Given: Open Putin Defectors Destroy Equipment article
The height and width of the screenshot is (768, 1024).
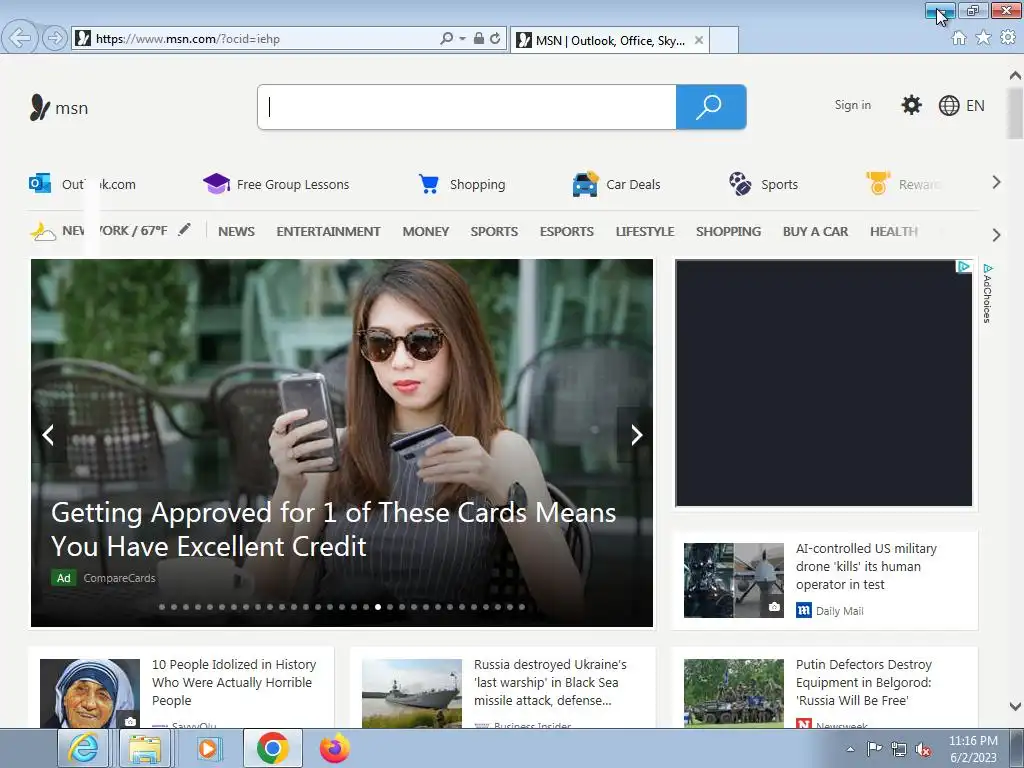Looking at the screenshot, I should pos(864,682).
